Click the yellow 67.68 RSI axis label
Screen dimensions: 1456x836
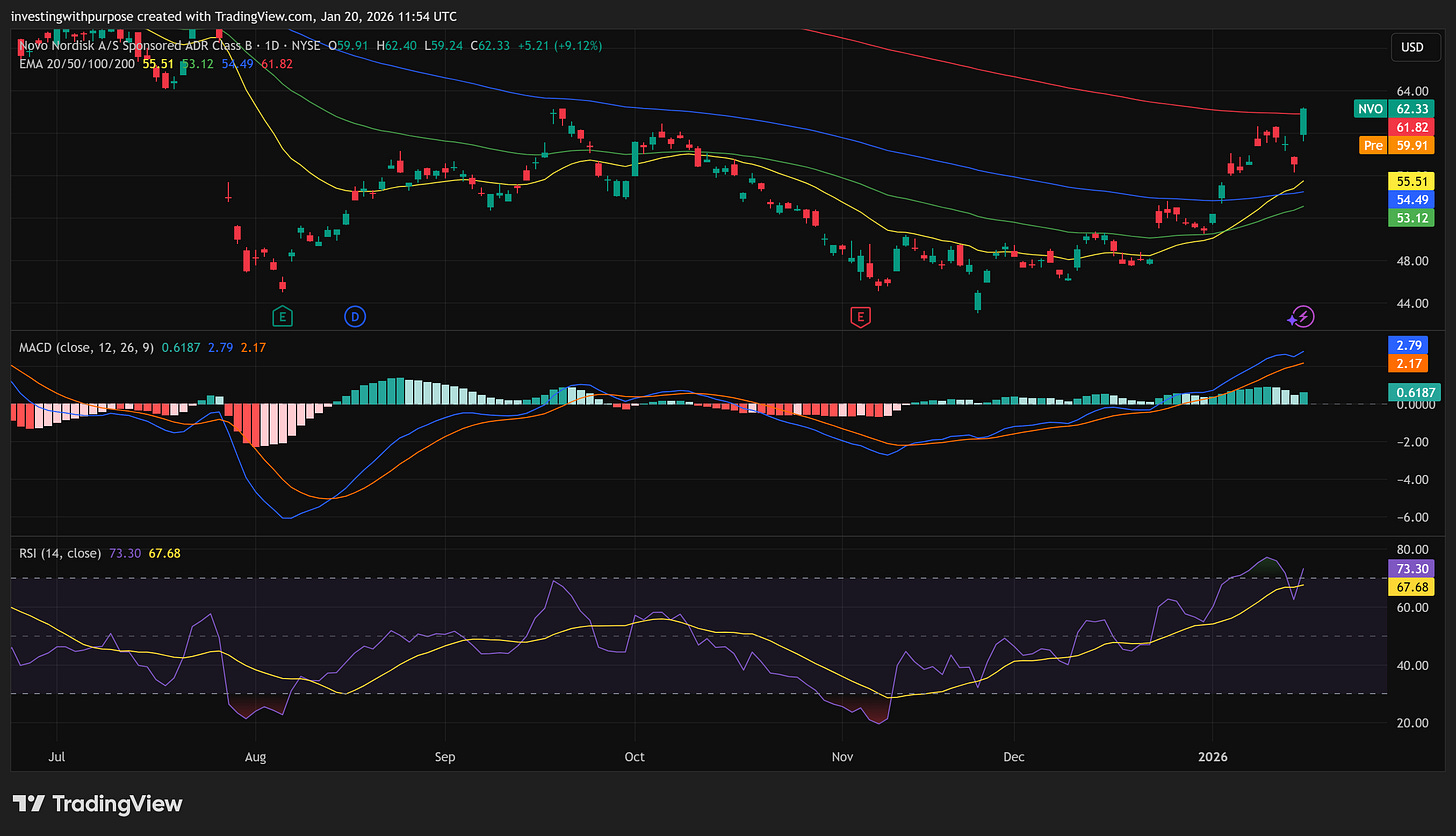pyautogui.click(x=1411, y=586)
